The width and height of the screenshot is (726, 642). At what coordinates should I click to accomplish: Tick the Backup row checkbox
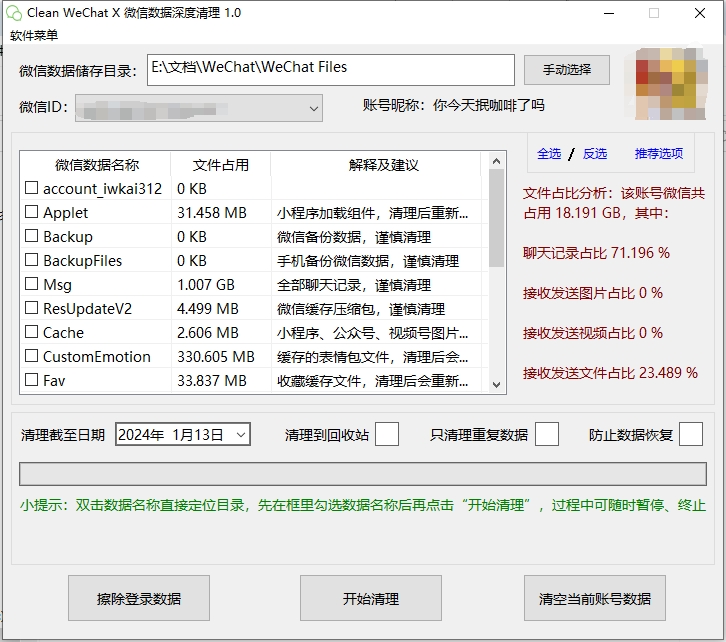tap(31, 236)
